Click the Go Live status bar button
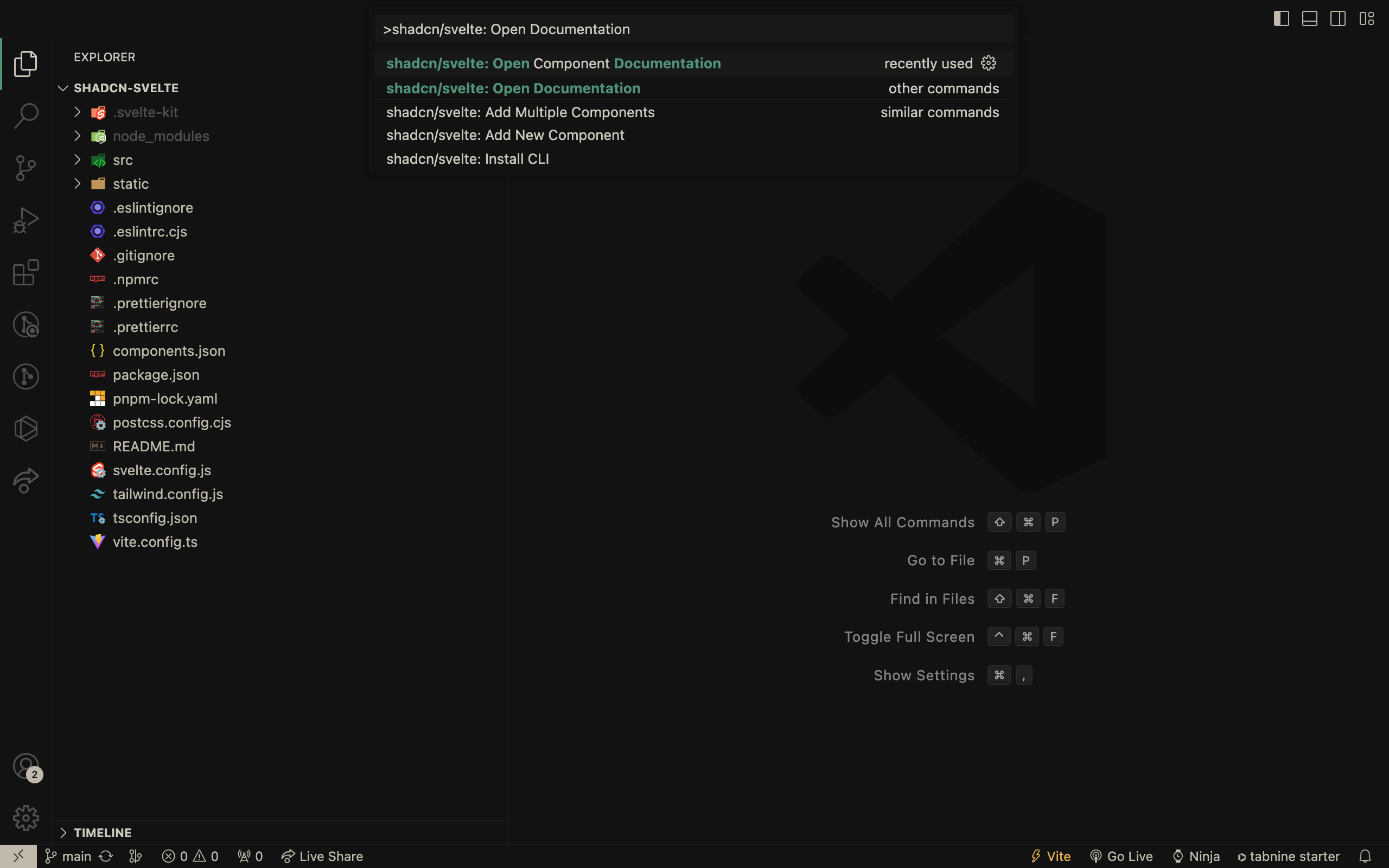Viewport: 1389px width, 868px height. [1121, 856]
